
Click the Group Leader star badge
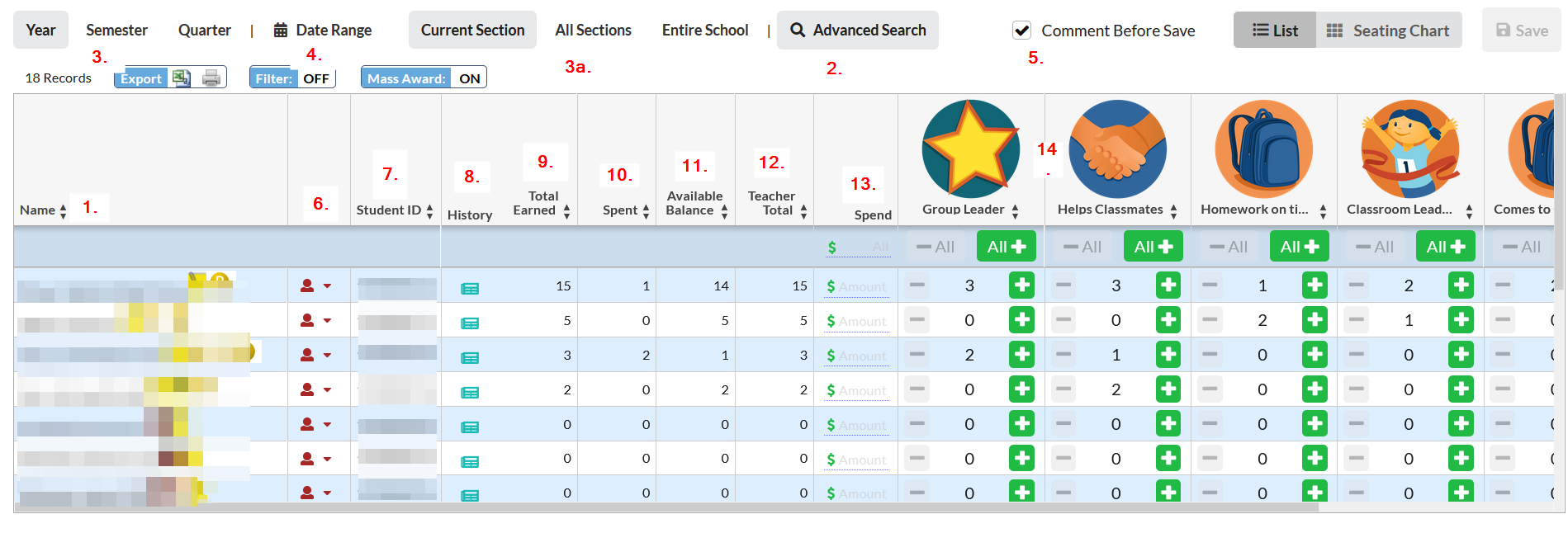coord(971,149)
